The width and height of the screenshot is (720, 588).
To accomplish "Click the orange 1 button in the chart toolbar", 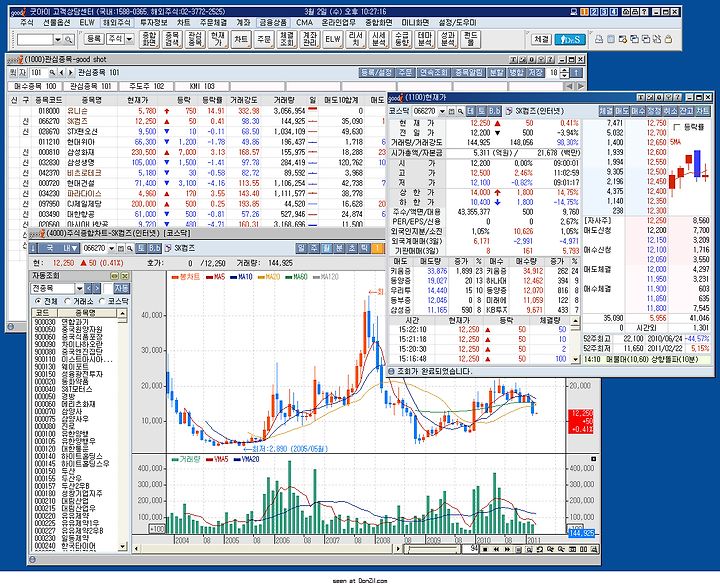I will pyautogui.click(x=377, y=248).
